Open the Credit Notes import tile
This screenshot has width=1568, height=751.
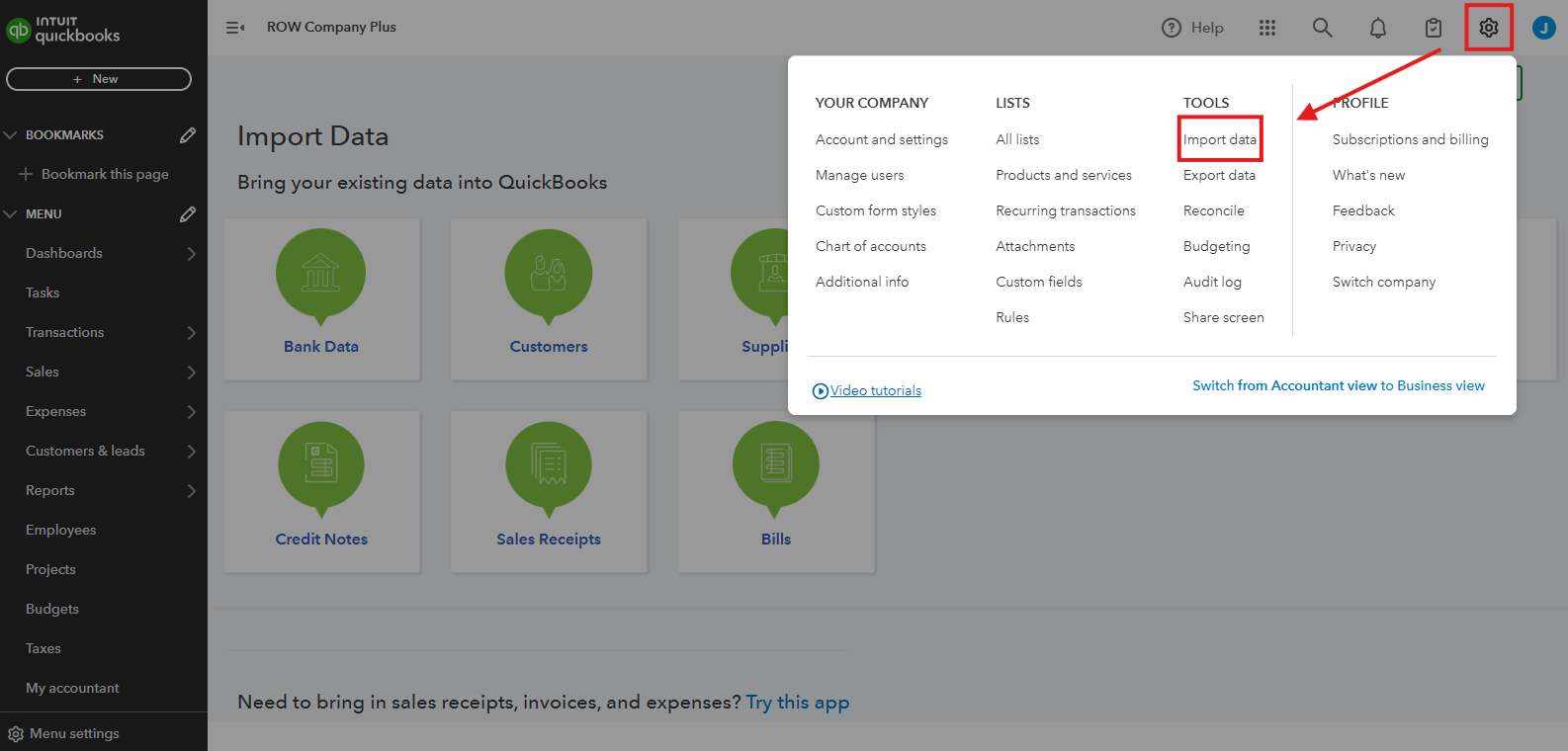tap(321, 491)
